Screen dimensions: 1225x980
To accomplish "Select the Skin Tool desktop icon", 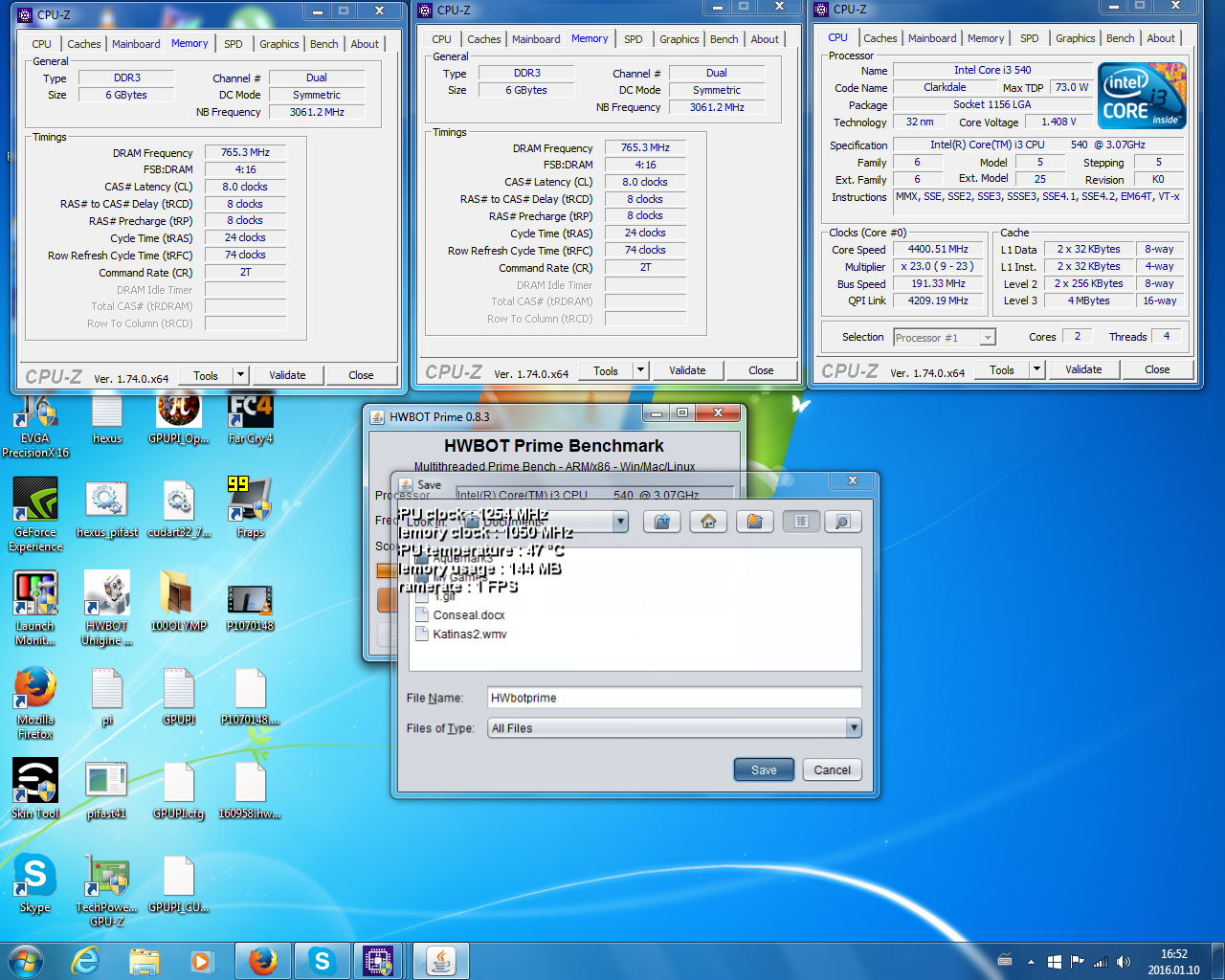I will (35, 789).
